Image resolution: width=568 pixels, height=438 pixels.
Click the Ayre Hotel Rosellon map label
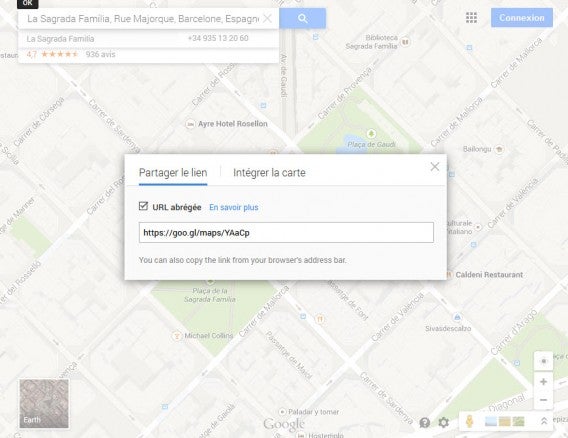click(x=233, y=124)
